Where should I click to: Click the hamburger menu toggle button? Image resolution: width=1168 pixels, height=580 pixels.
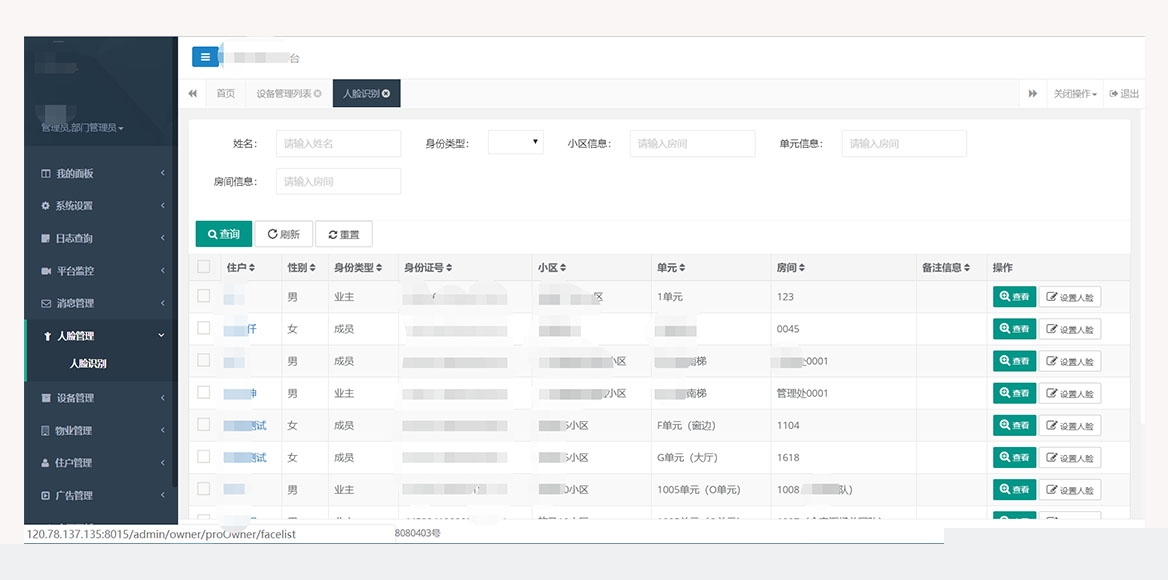pyautogui.click(x=205, y=57)
